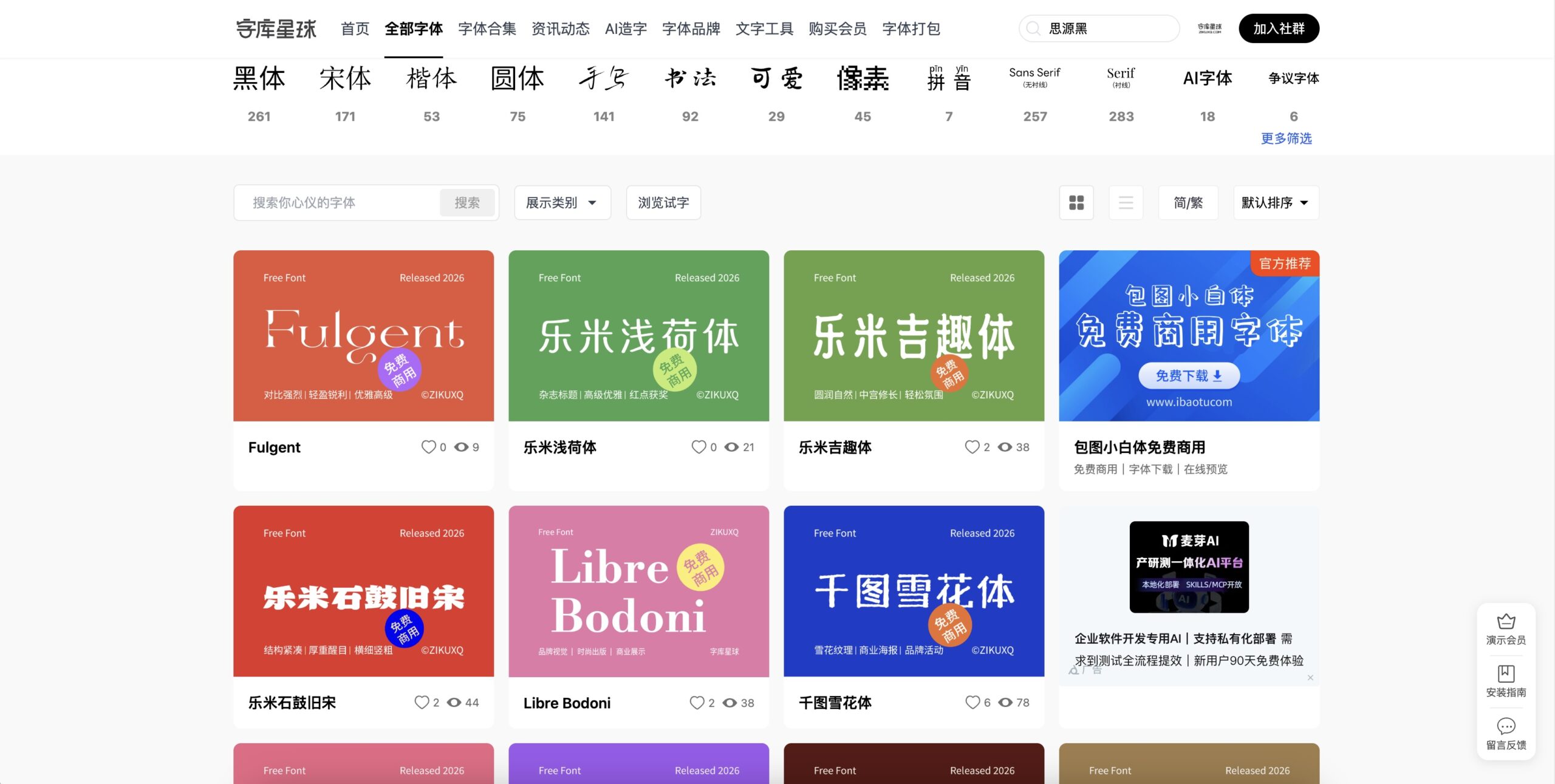Open the 乐米浅荷体 preview thumbnail
Image resolution: width=1555 pixels, height=784 pixels.
coord(639,336)
